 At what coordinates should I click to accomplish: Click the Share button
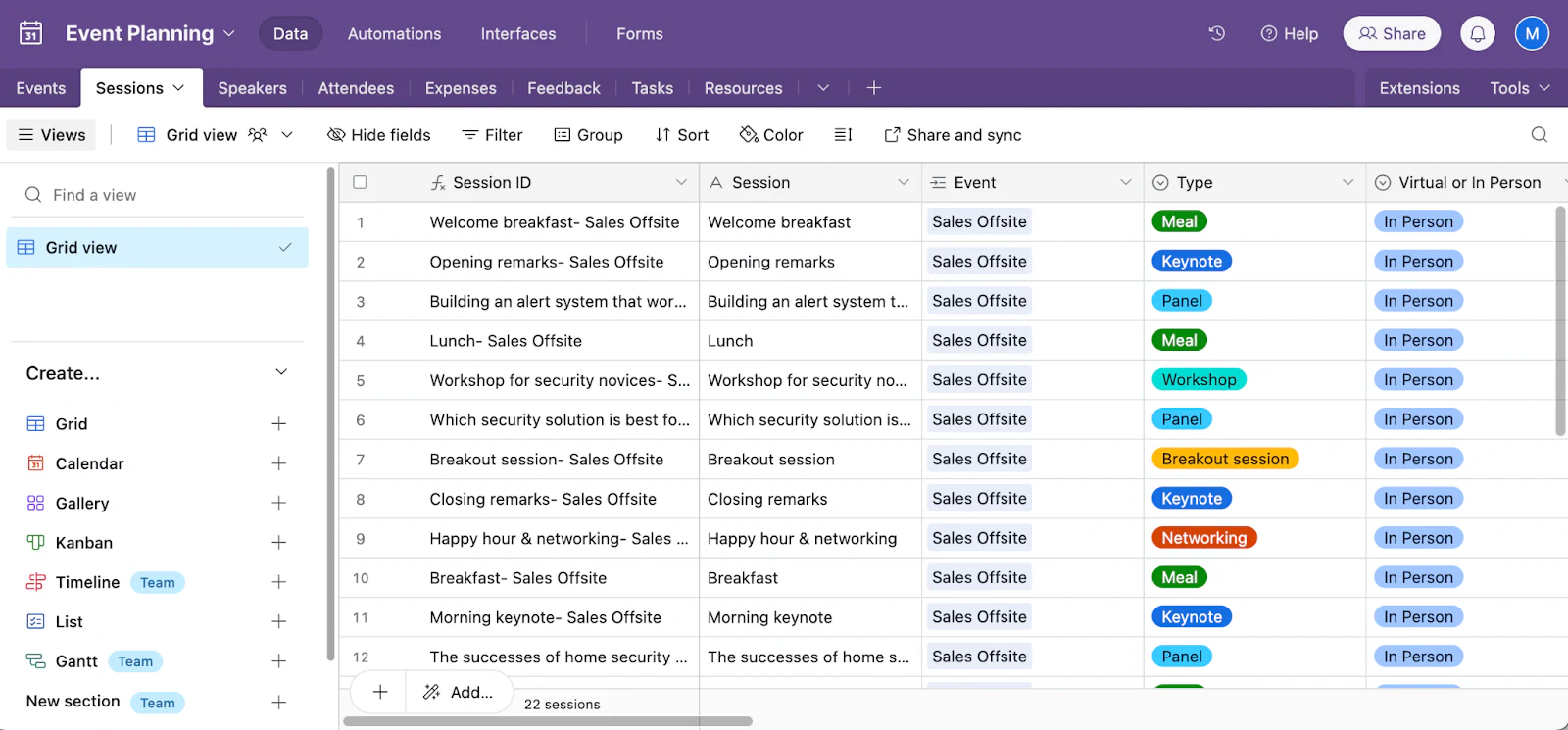point(1392,33)
